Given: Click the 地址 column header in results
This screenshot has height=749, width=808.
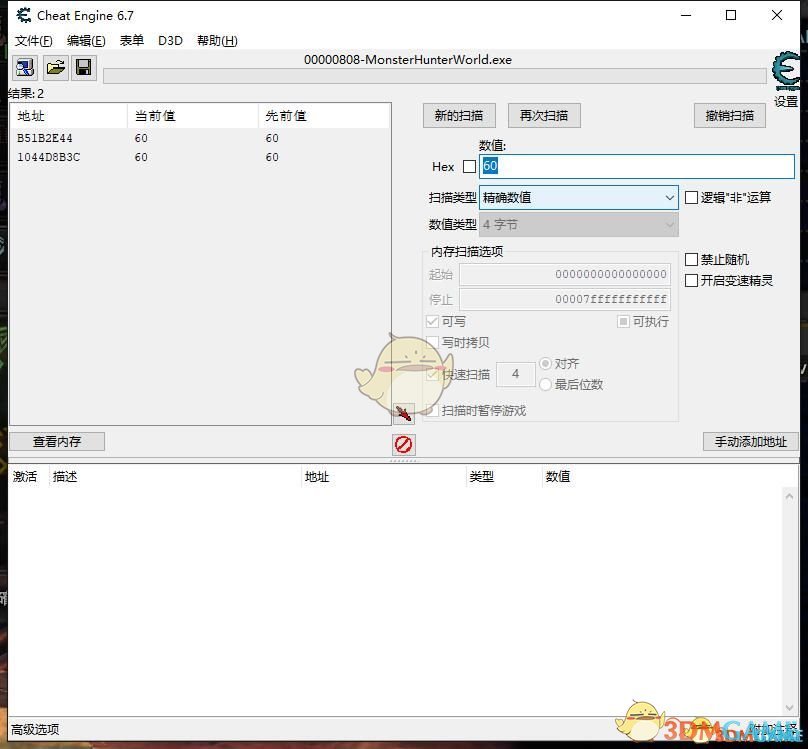Looking at the screenshot, I should [x=69, y=116].
